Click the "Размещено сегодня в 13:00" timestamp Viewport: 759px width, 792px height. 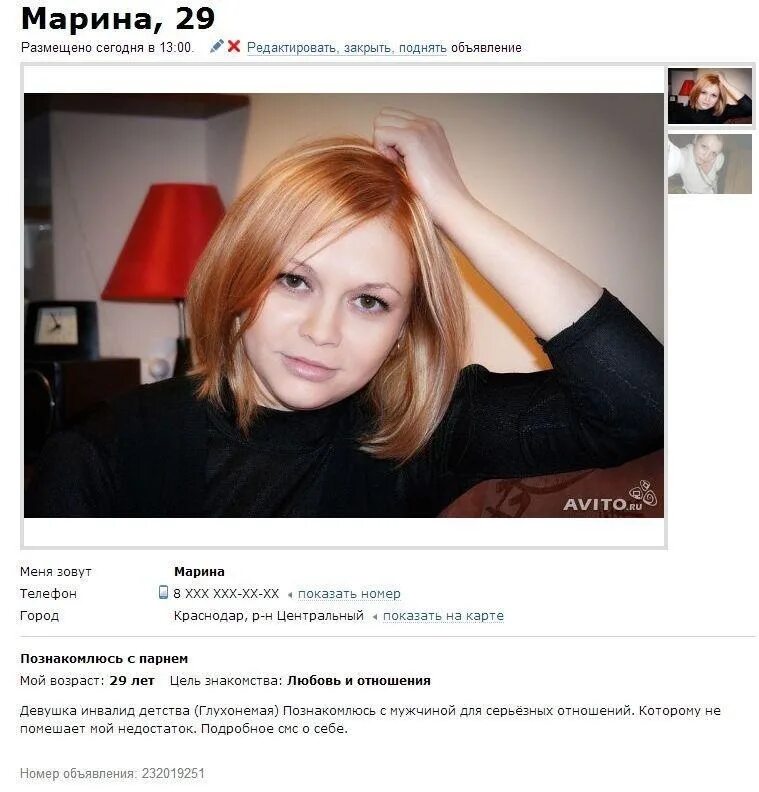point(107,47)
